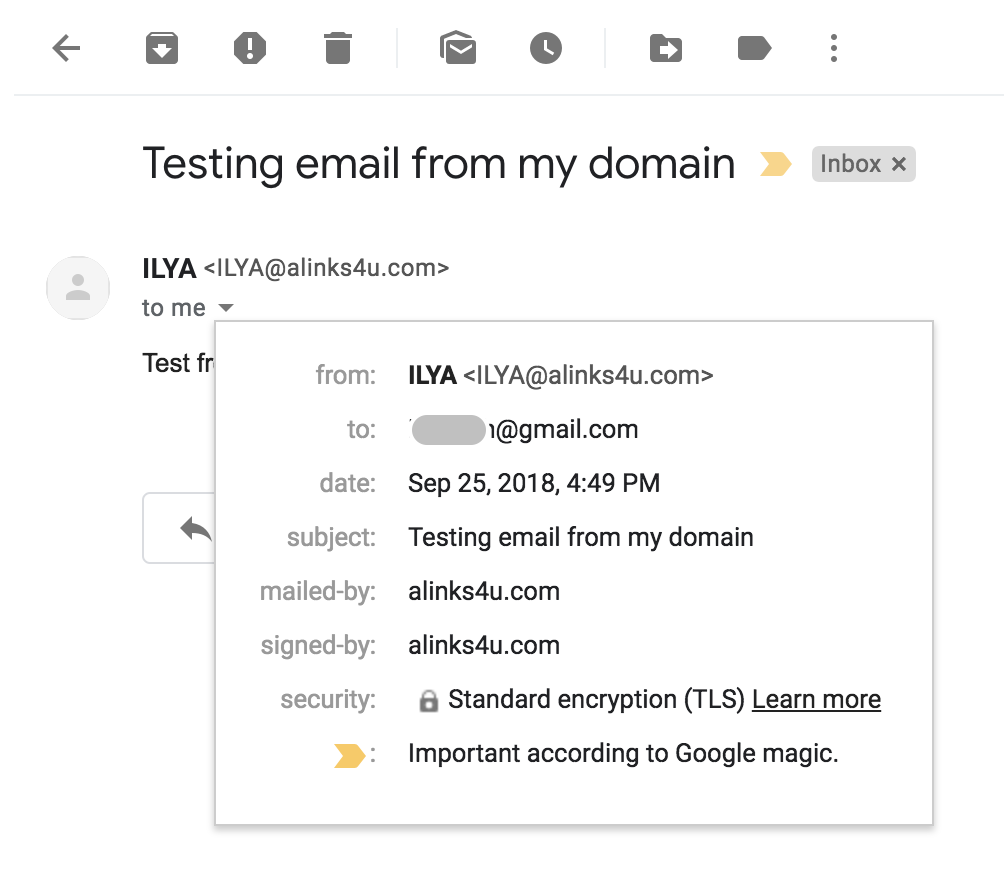Click the yellow importance marker in details popup
The height and width of the screenshot is (870, 1004).
349,754
